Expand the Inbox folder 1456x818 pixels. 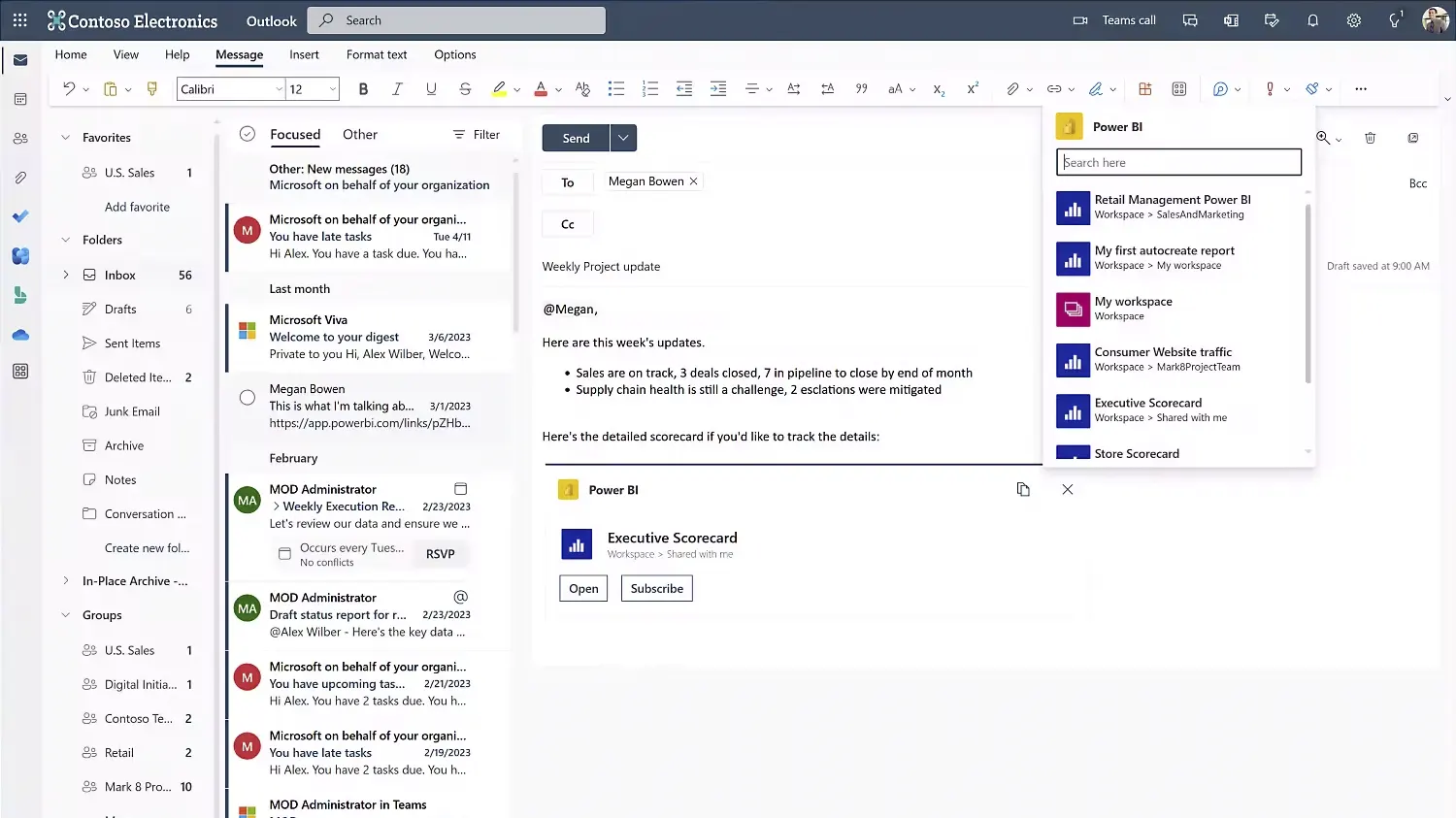click(x=66, y=275)
